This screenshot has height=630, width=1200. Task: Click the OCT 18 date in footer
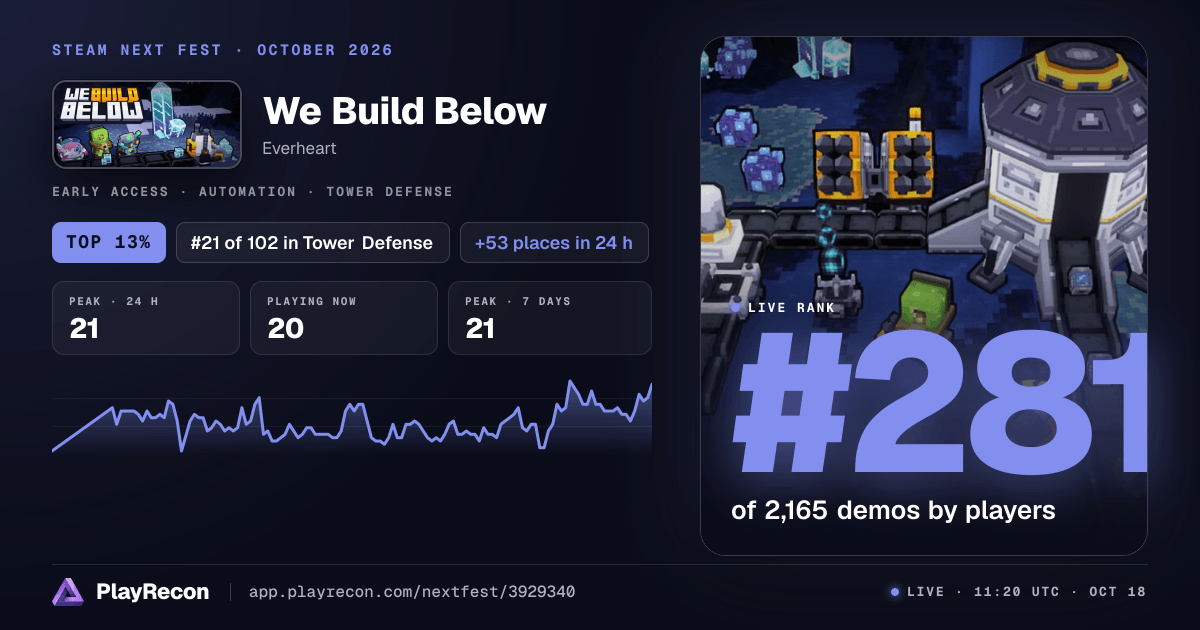point(1117,592)
